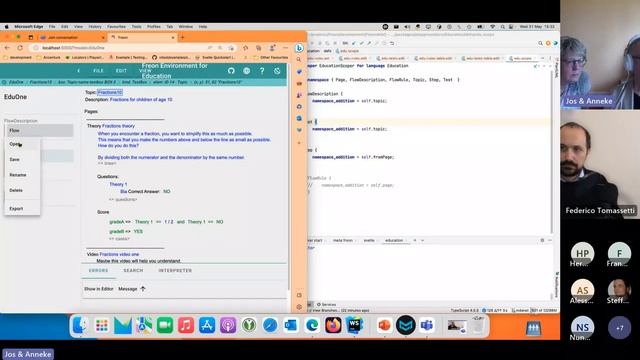The image size is (640, 360).
Task: Open Trash from the Dock
Action: (478, 326)
